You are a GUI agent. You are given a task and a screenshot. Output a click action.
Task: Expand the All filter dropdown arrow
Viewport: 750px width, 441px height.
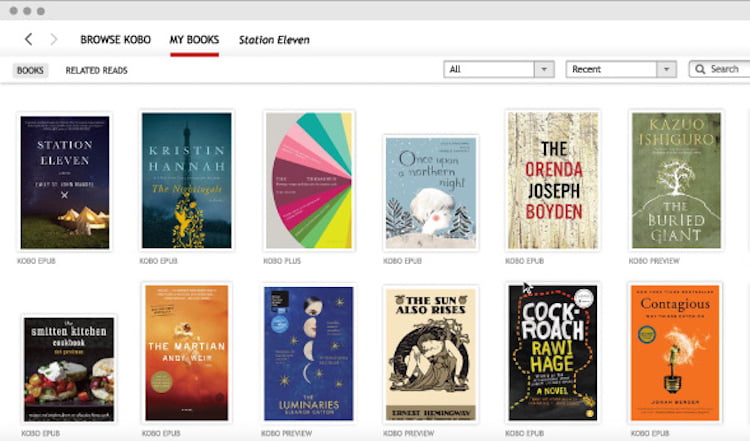click(544, 69)
